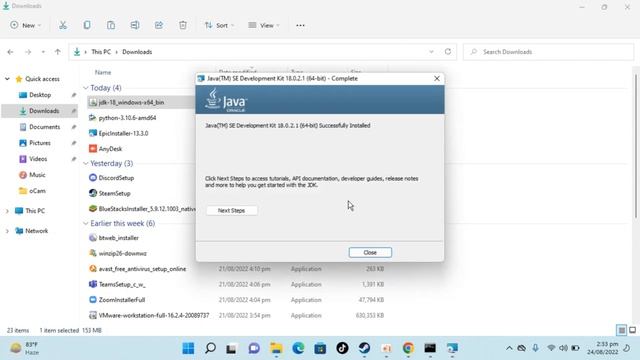Open File Explorer from the taskbar
Screen dimensions: 640x360
coord(276,348)
